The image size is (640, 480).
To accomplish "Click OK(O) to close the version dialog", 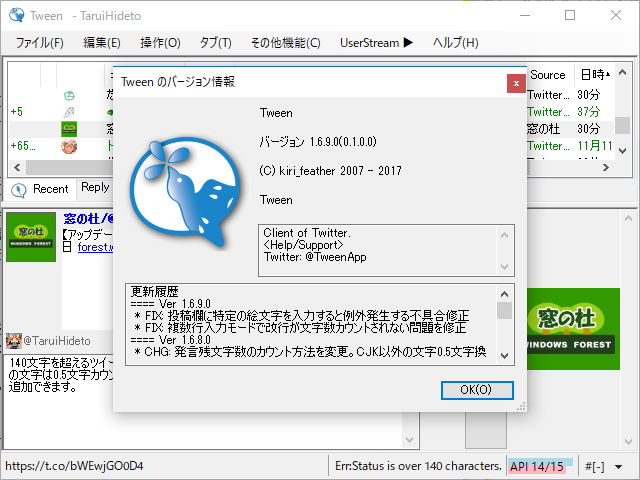I will click(x=477, y=390).
